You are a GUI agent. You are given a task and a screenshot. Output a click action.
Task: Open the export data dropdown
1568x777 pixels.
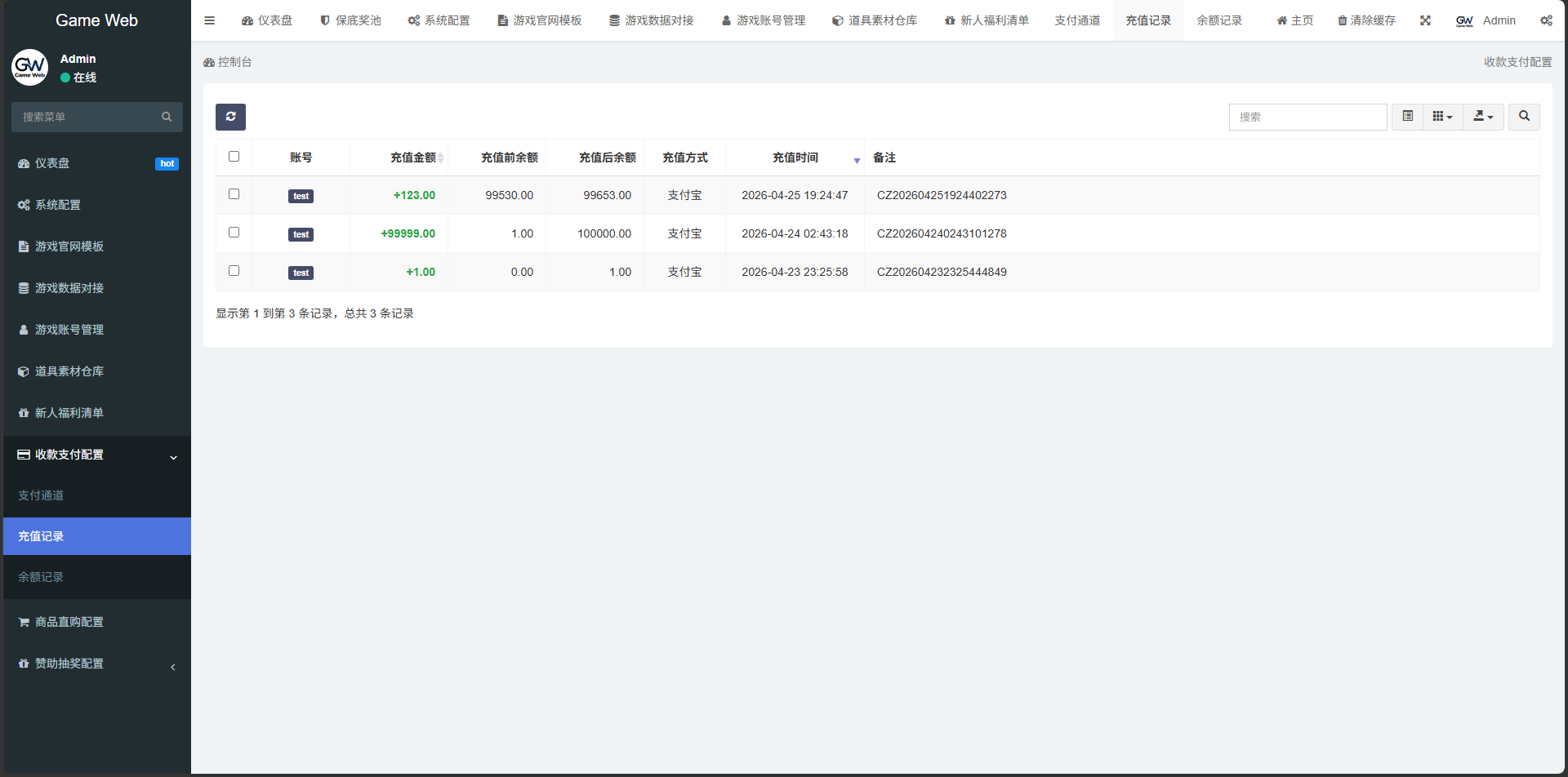[x=1483, y=117]
